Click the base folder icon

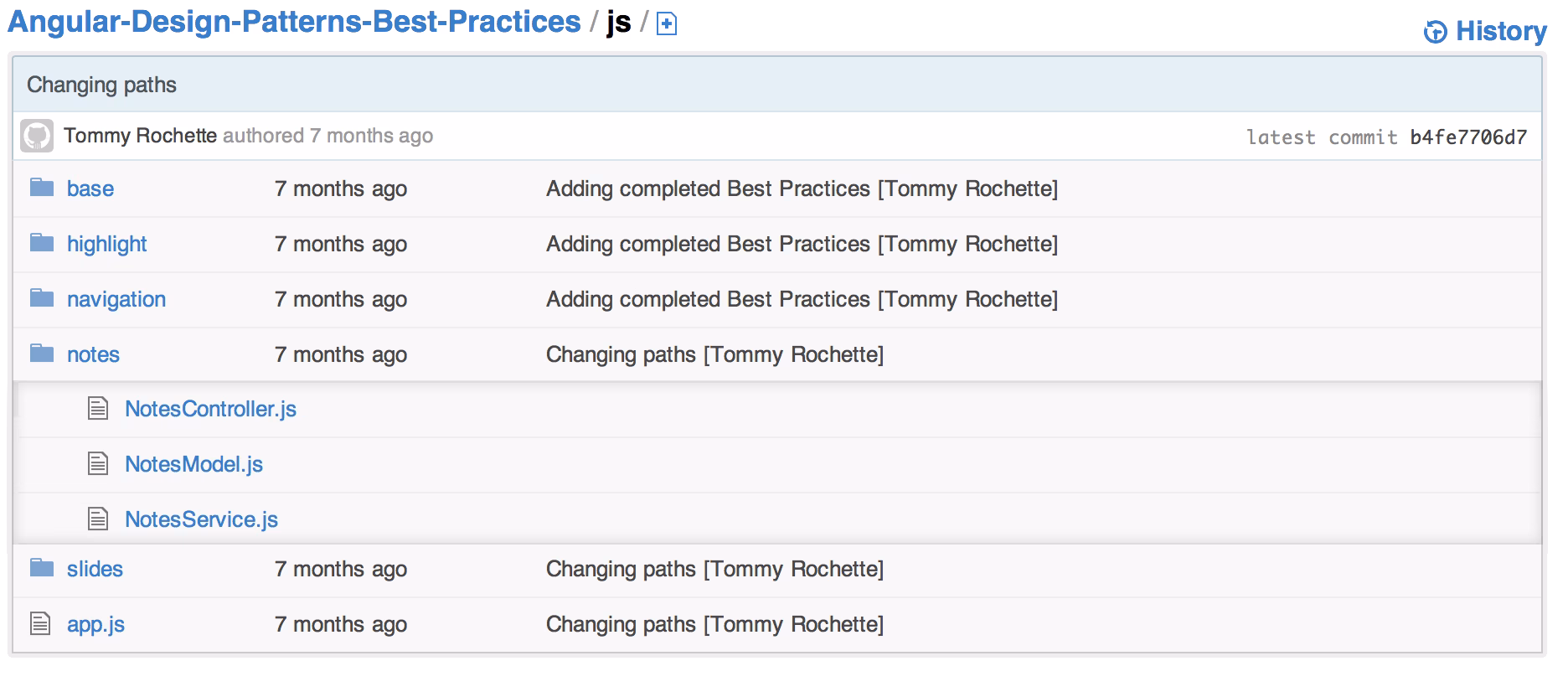coord(42,188)
